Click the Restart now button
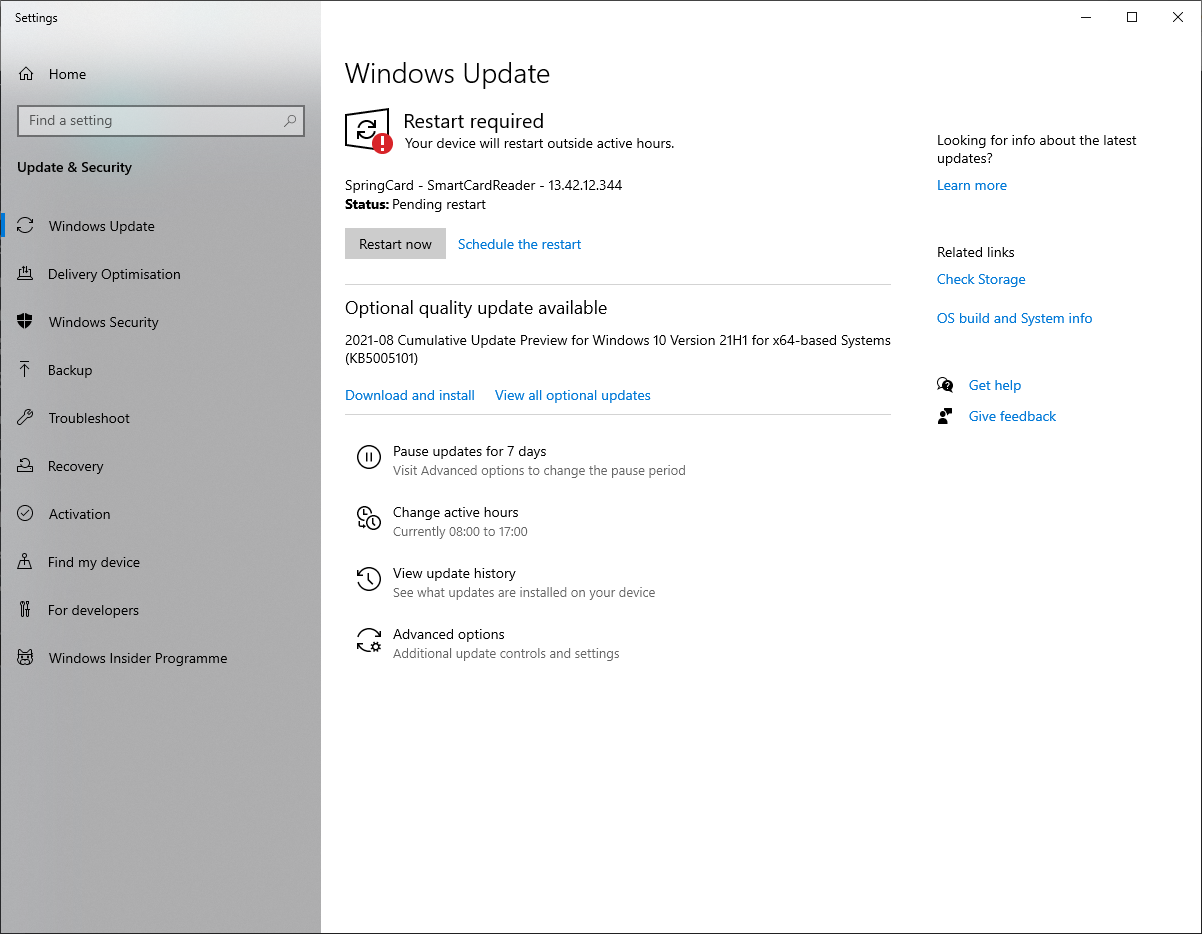Screen dimensions: 1202x934 395,243
